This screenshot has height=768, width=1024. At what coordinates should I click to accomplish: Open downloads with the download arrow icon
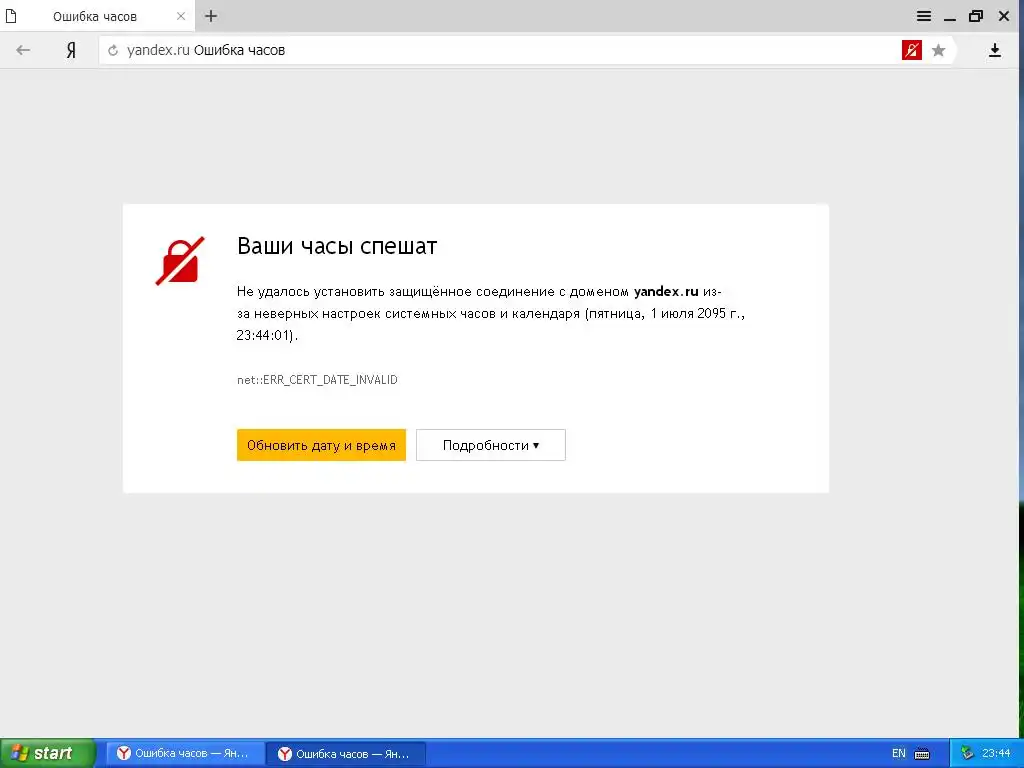coord(995,50)
